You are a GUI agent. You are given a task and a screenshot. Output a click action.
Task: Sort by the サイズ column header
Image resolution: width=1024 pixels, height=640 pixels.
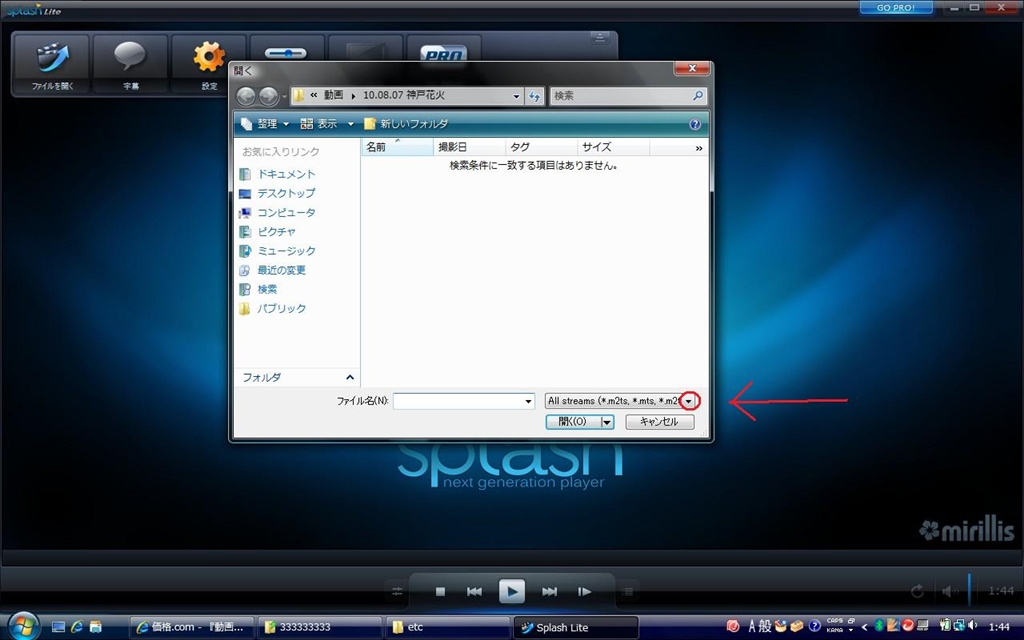coord(613,147)
